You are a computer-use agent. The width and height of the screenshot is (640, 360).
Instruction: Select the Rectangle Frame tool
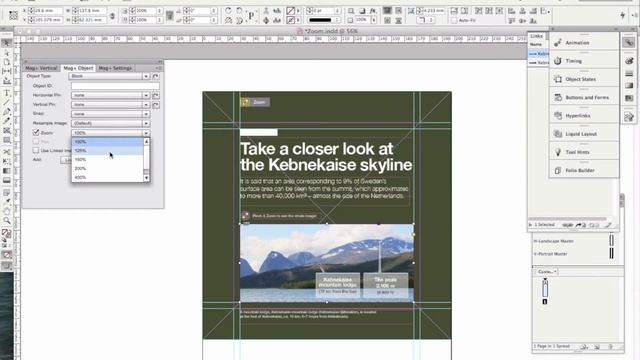pyautogui.click(x=7, y=131)
